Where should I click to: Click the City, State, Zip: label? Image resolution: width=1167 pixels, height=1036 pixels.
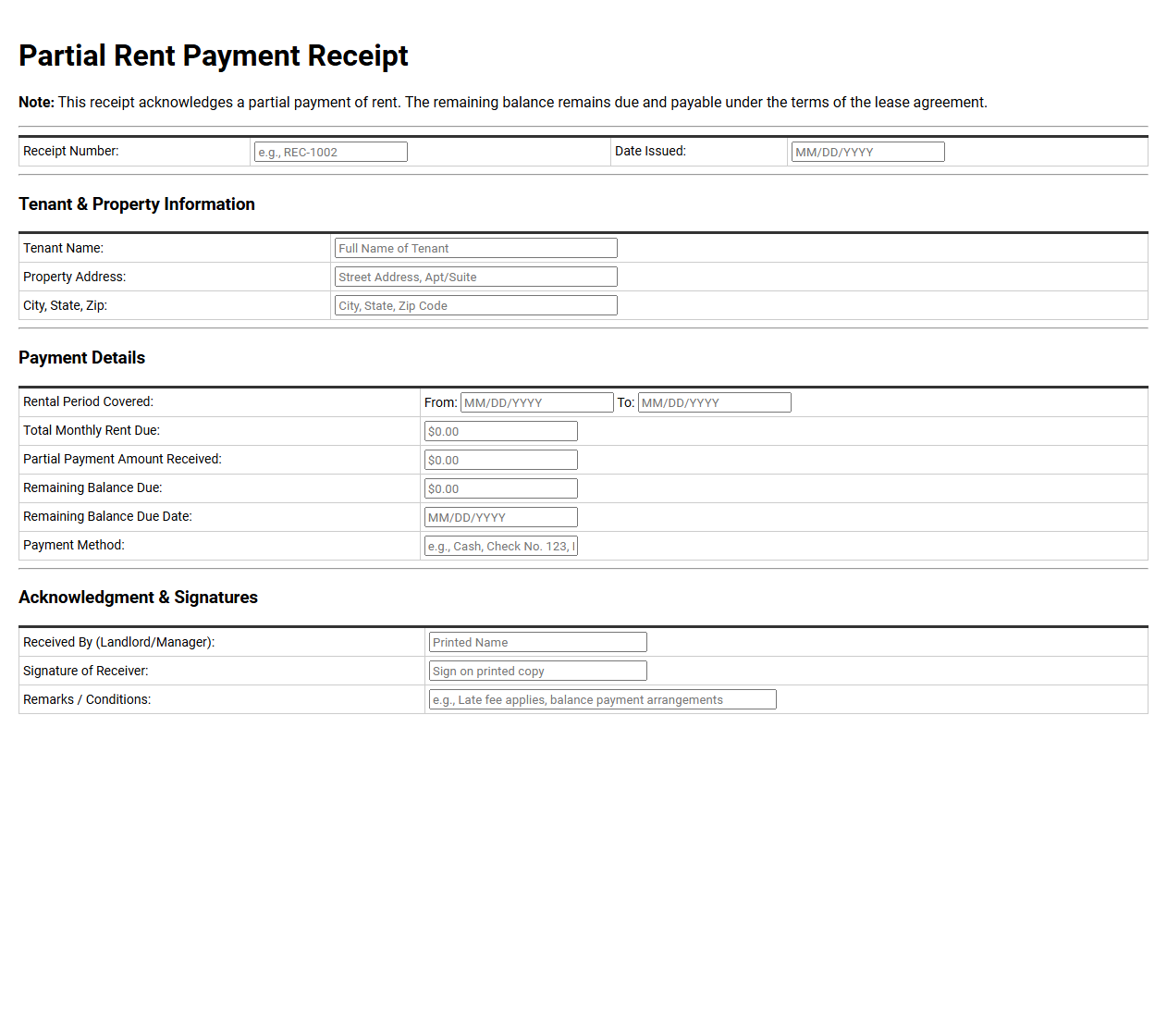[x=66, y=305]
